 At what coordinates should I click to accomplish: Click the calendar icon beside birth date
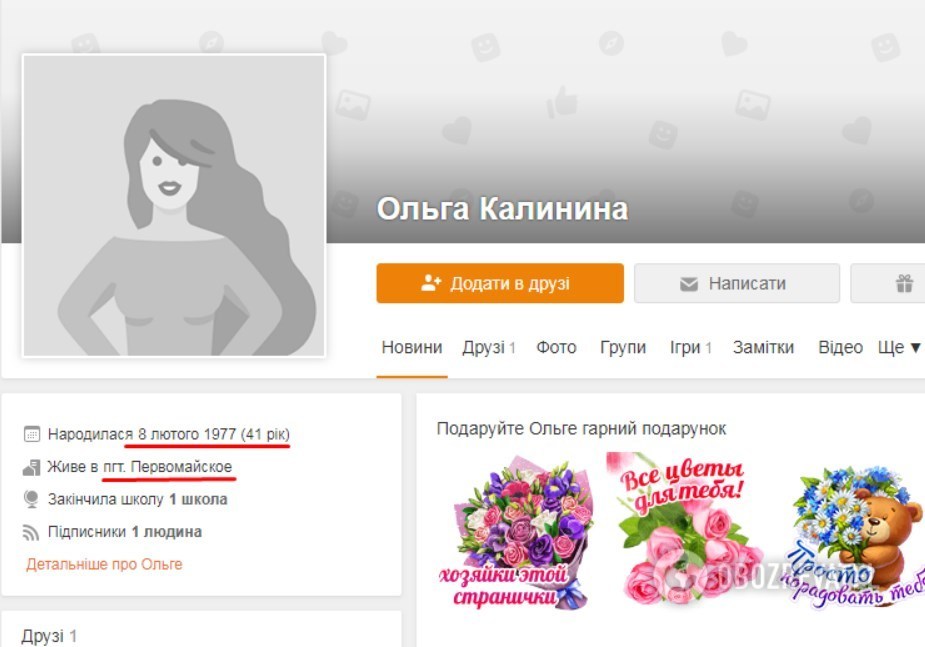coord(32,434)
